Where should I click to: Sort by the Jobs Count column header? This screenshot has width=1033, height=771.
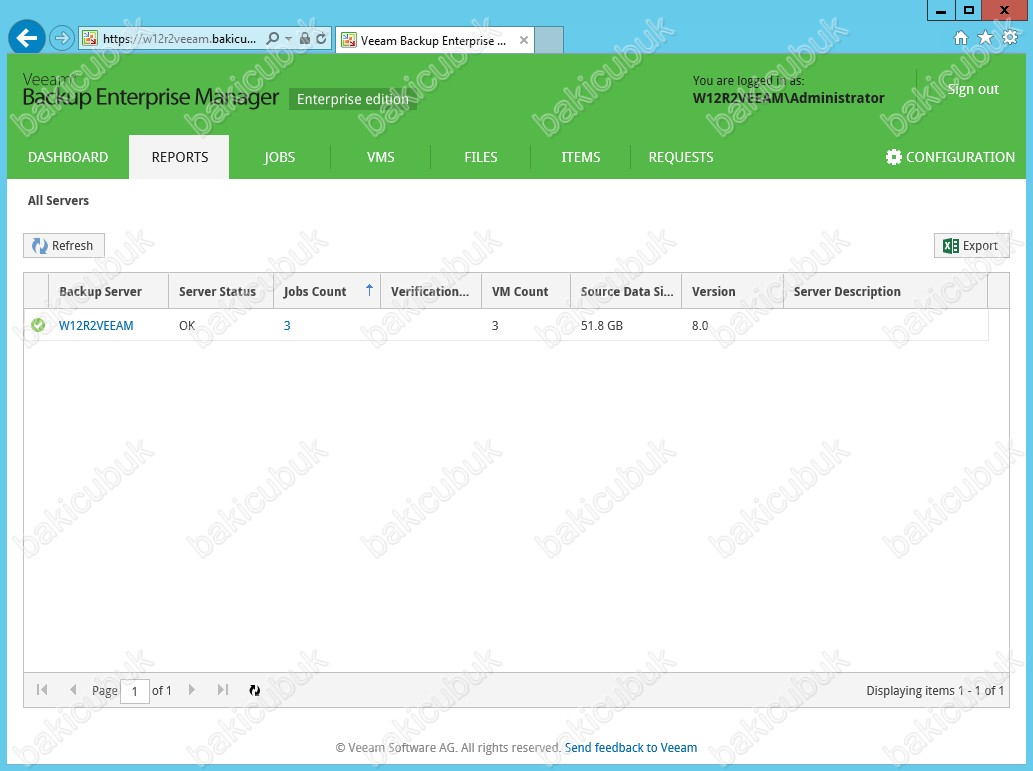[x=327, y=291]
